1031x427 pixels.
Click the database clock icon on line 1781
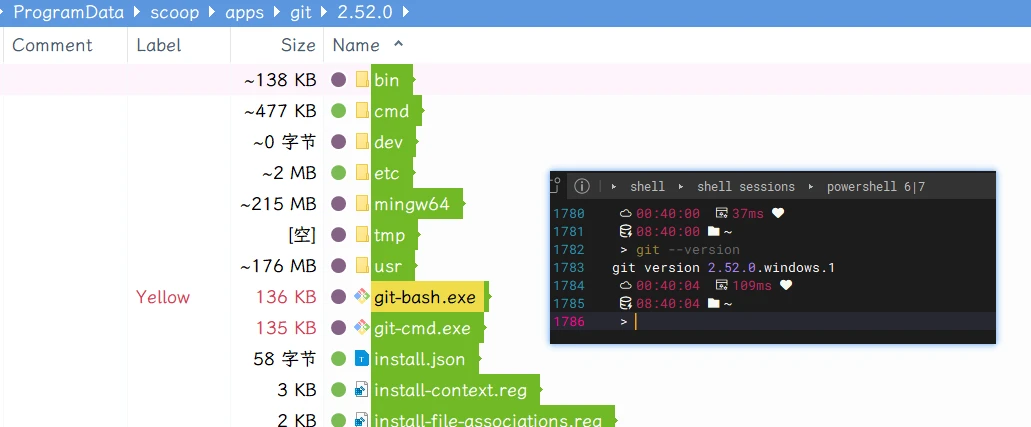point(626,232)
